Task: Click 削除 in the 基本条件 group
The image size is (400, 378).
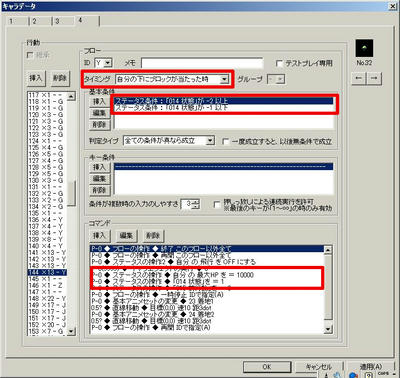Action: (x=99, y=125)
